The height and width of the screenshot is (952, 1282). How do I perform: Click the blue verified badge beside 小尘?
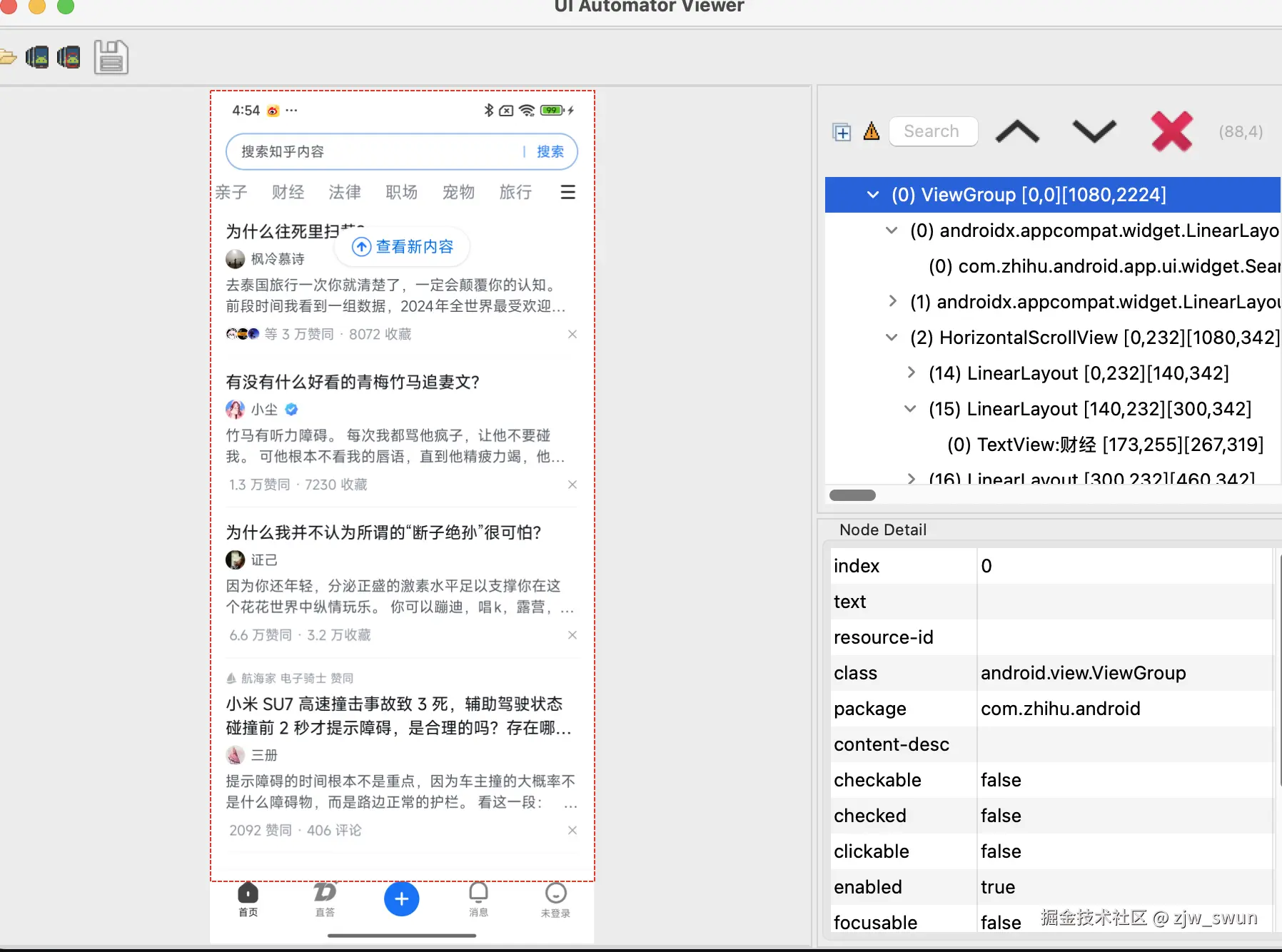tap(291, 409)
